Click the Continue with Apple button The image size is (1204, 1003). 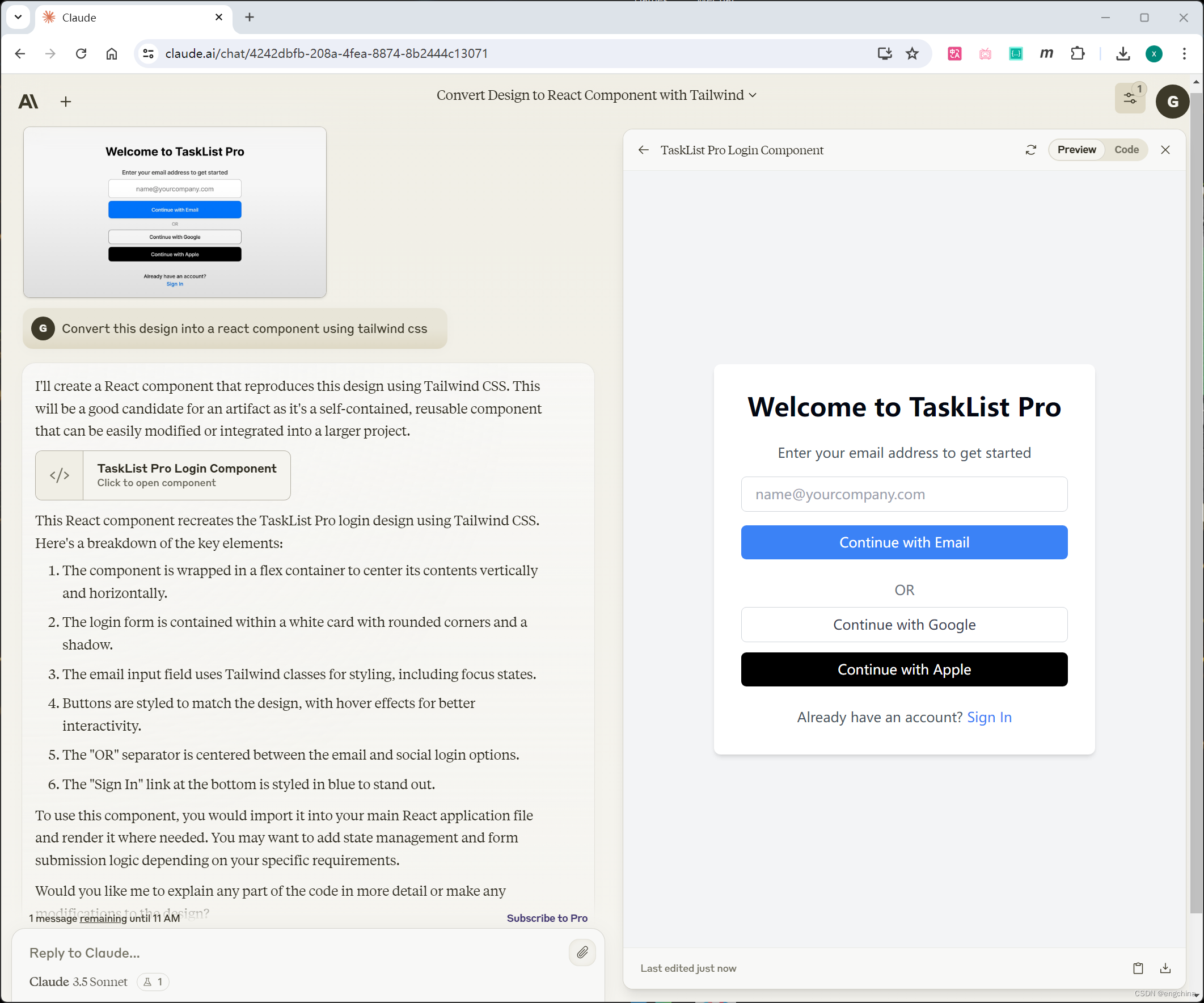(x=904, y=669)
